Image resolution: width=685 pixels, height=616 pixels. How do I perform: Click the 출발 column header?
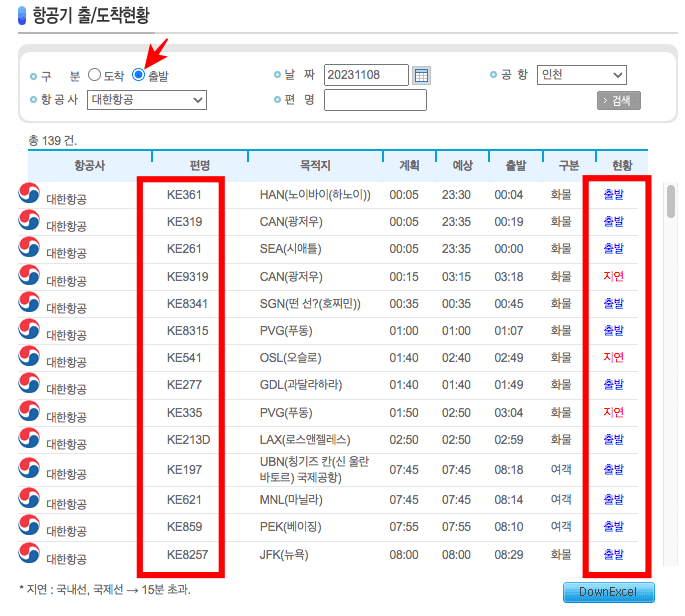coord(516,166)
